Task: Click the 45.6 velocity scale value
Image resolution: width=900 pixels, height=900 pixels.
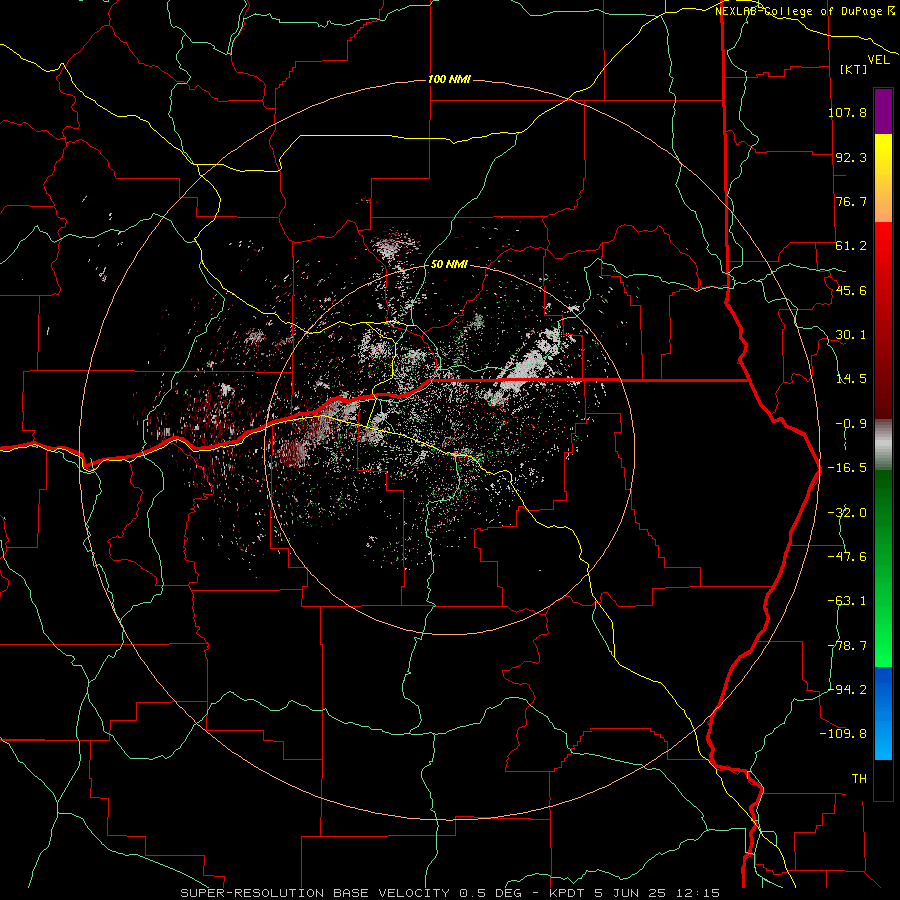Action: tap(851, 290)
